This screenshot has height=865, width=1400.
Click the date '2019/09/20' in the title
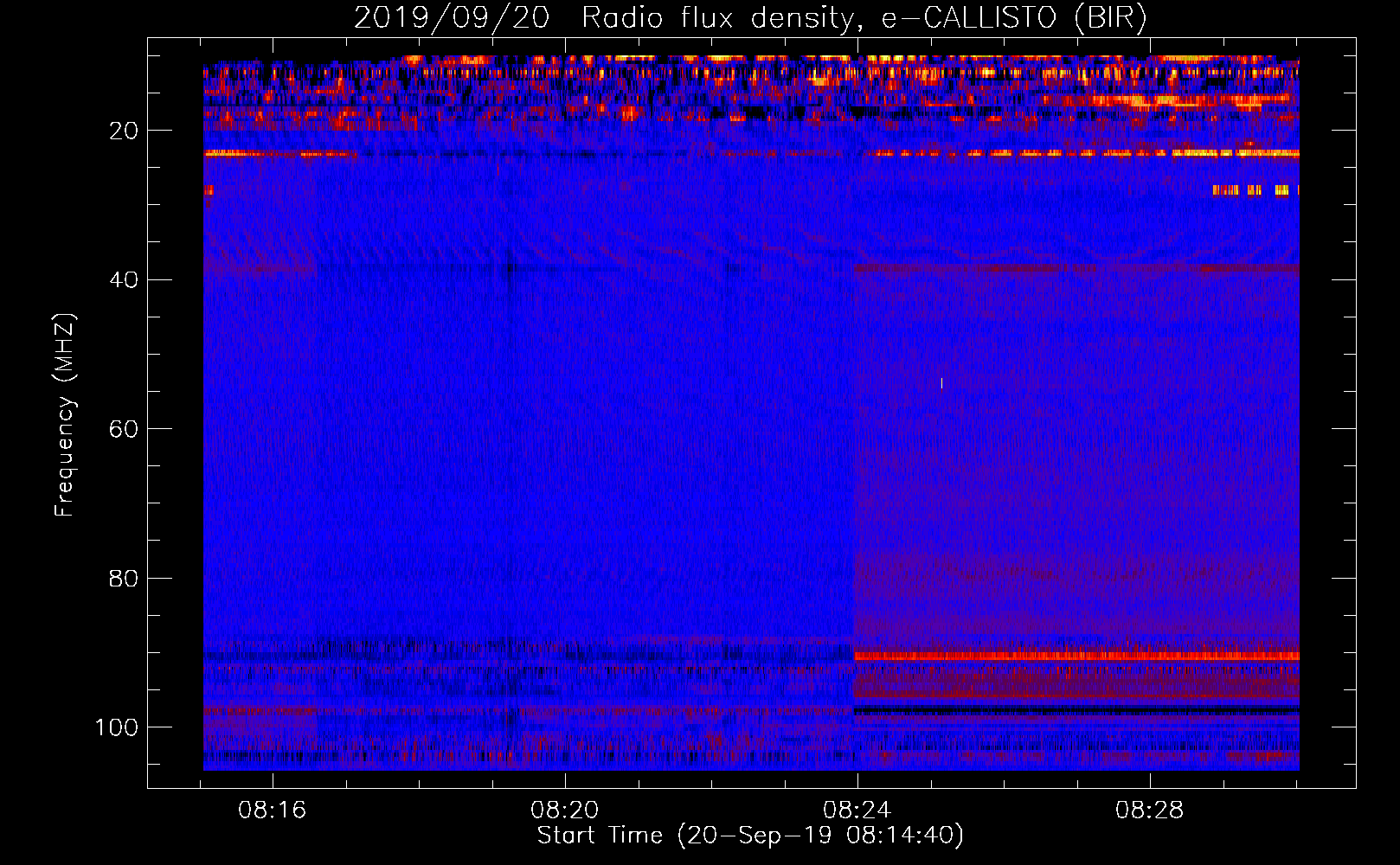451,17
